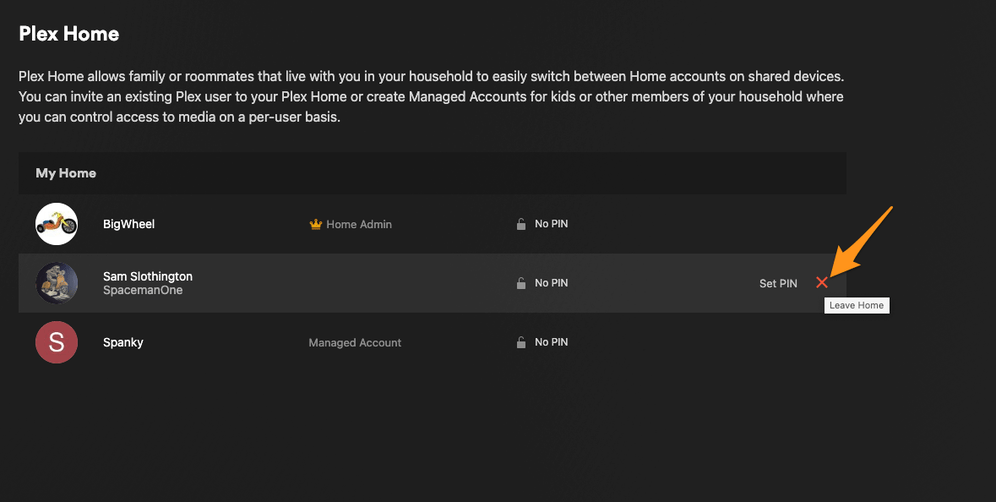Click the padlock icon in Spanky's row

(x=521, y=342)
